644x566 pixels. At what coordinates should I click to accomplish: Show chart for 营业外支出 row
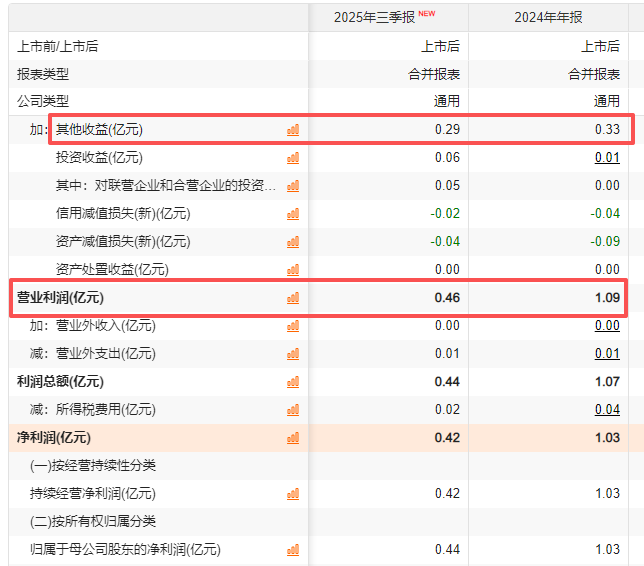coord(293,354)
